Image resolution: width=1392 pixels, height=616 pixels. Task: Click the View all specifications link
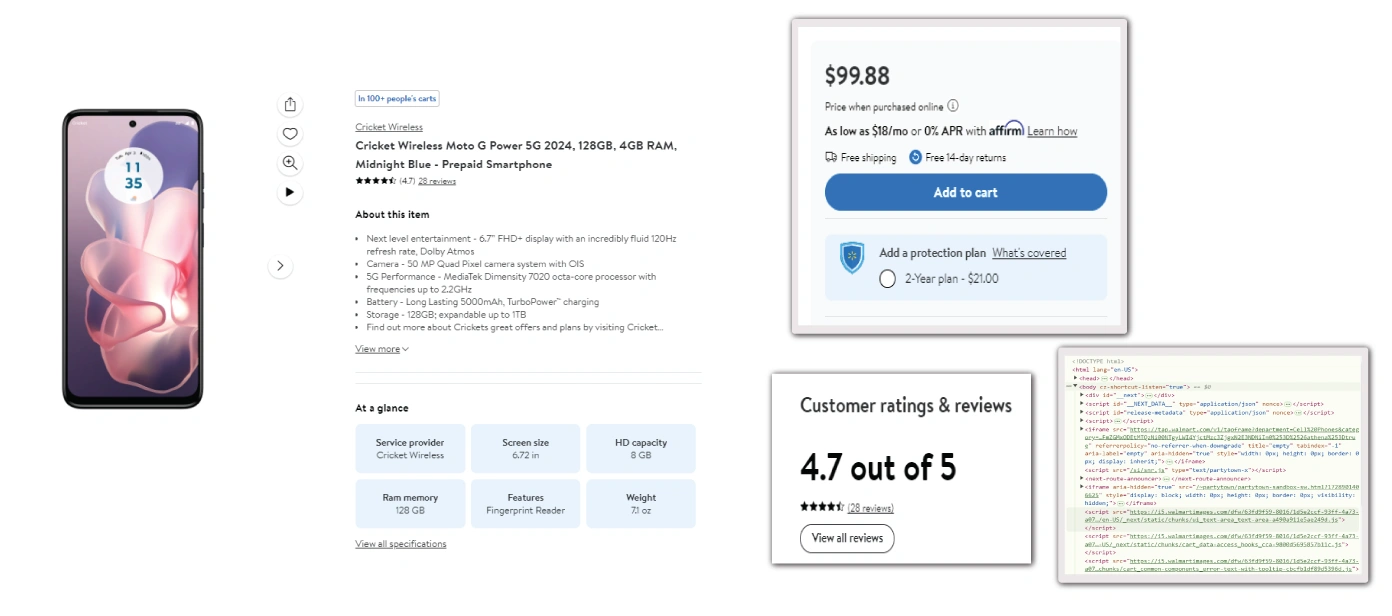tap(400, 544)
